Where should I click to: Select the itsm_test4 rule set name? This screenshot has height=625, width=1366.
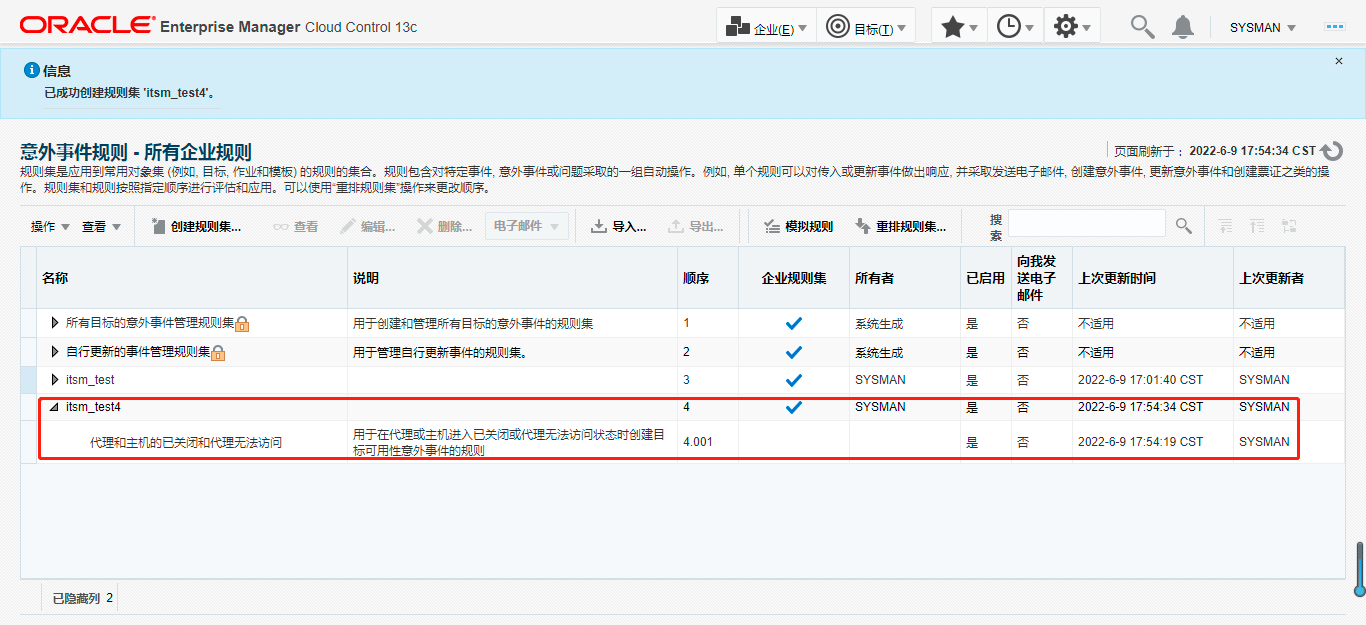coord(93,407)
